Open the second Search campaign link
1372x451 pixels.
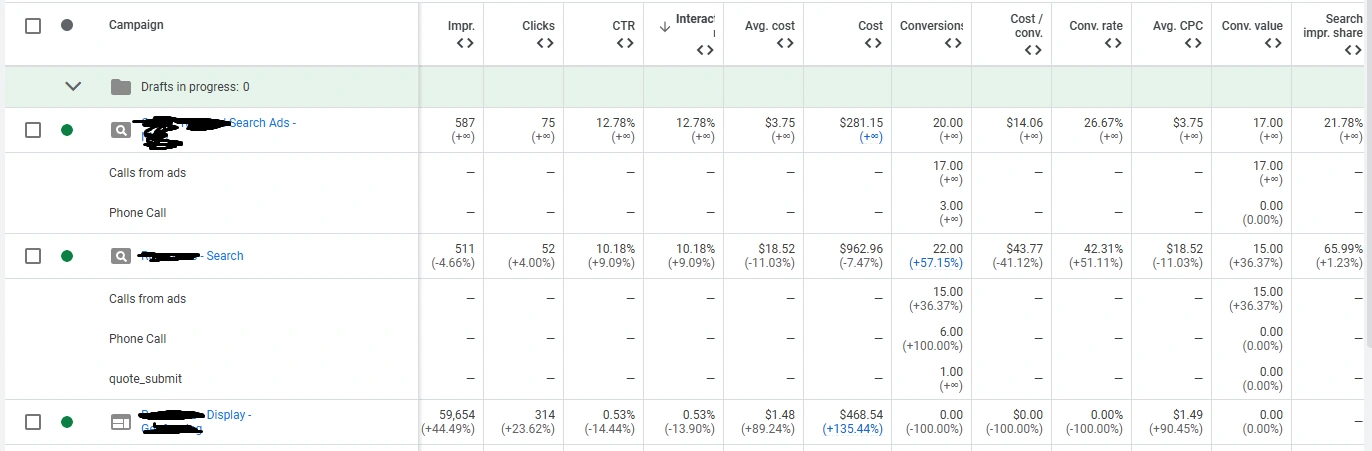(224, 256)
